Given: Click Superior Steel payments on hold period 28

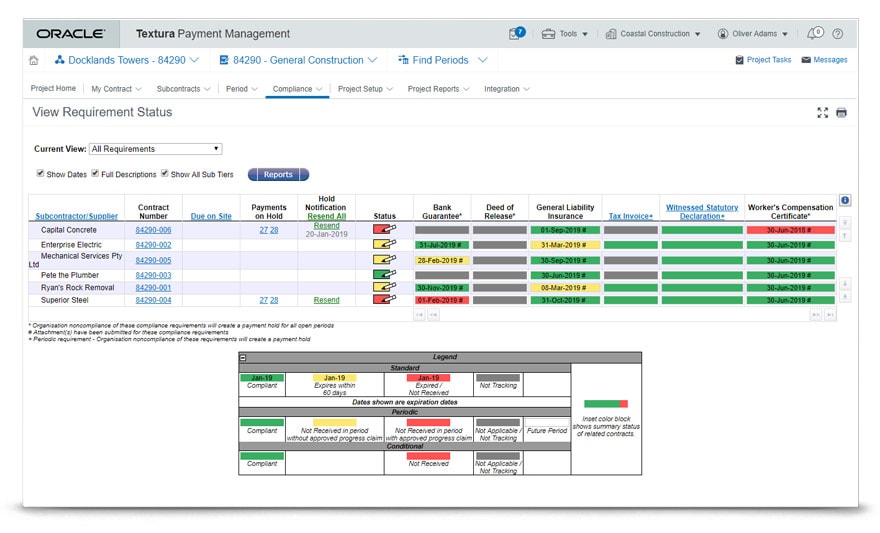Looking at the screenshot, I should tap(274, 300).
